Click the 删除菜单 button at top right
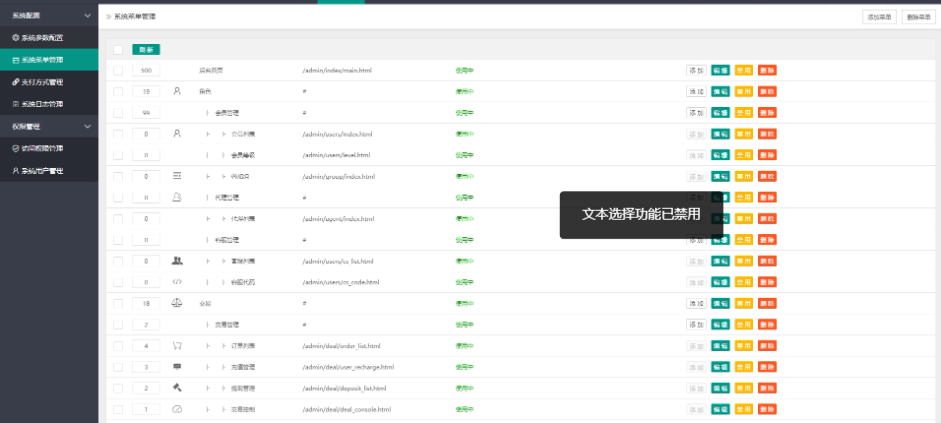 (919, 17)
